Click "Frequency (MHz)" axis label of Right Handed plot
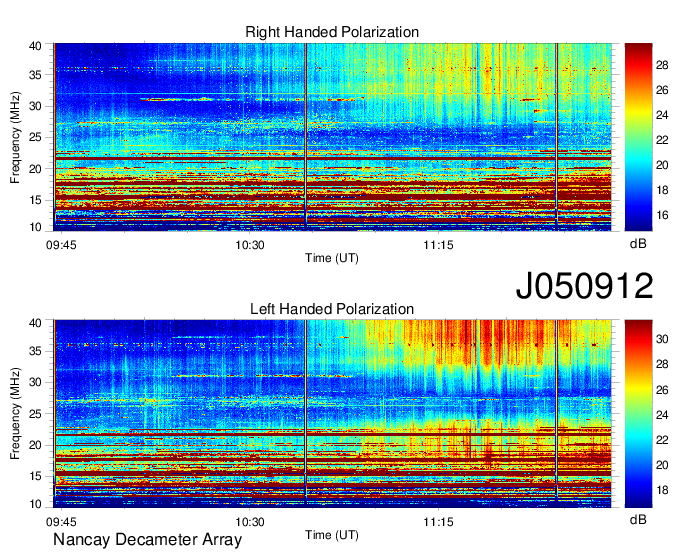The height and width of the screenshot is (552, 680). [15, 137]
